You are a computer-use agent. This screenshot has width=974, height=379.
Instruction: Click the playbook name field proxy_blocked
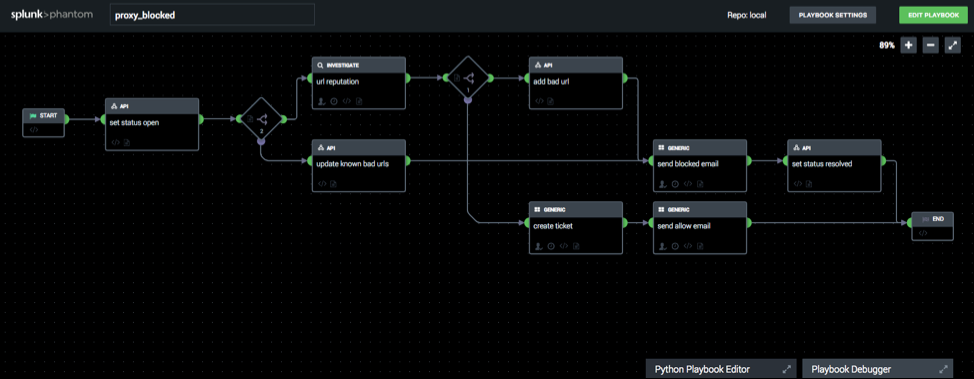(212, 15)
